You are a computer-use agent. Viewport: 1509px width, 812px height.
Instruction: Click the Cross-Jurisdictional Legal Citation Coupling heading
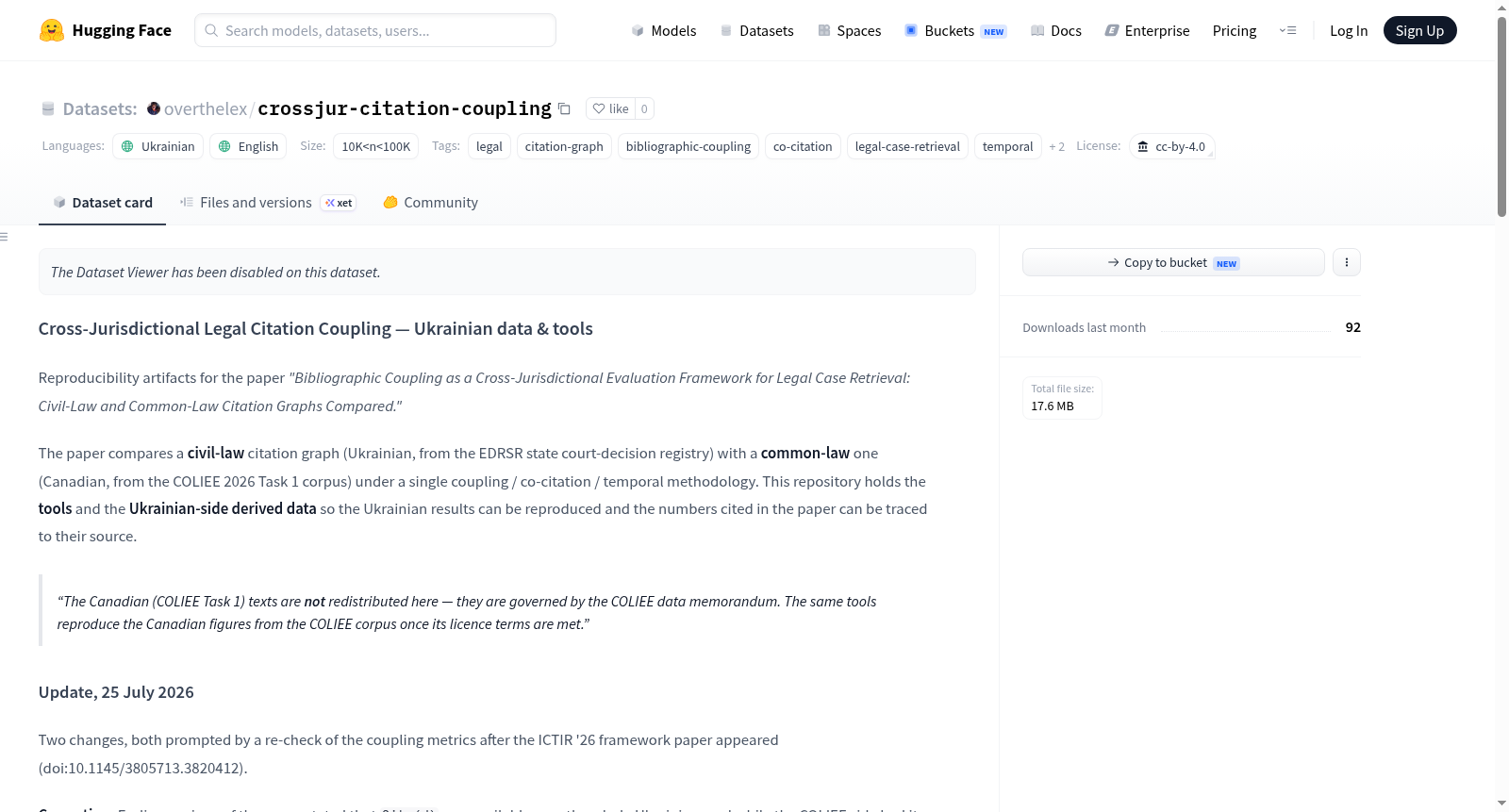(x=315, y=328)
